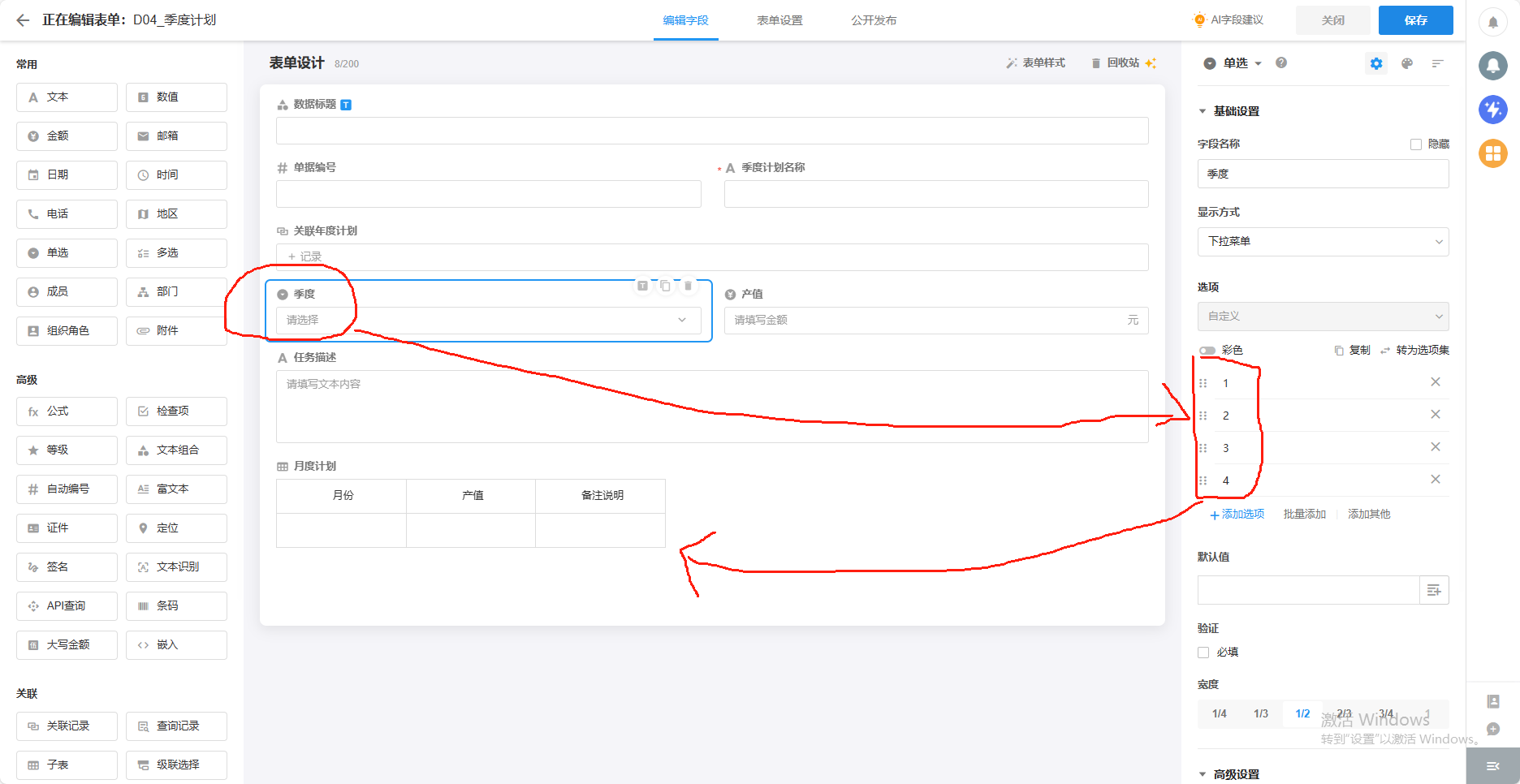The image size is (1520, 784).
Task: Select 1/3 width option
Action: pyautogui.click(x=1260, y=714)
